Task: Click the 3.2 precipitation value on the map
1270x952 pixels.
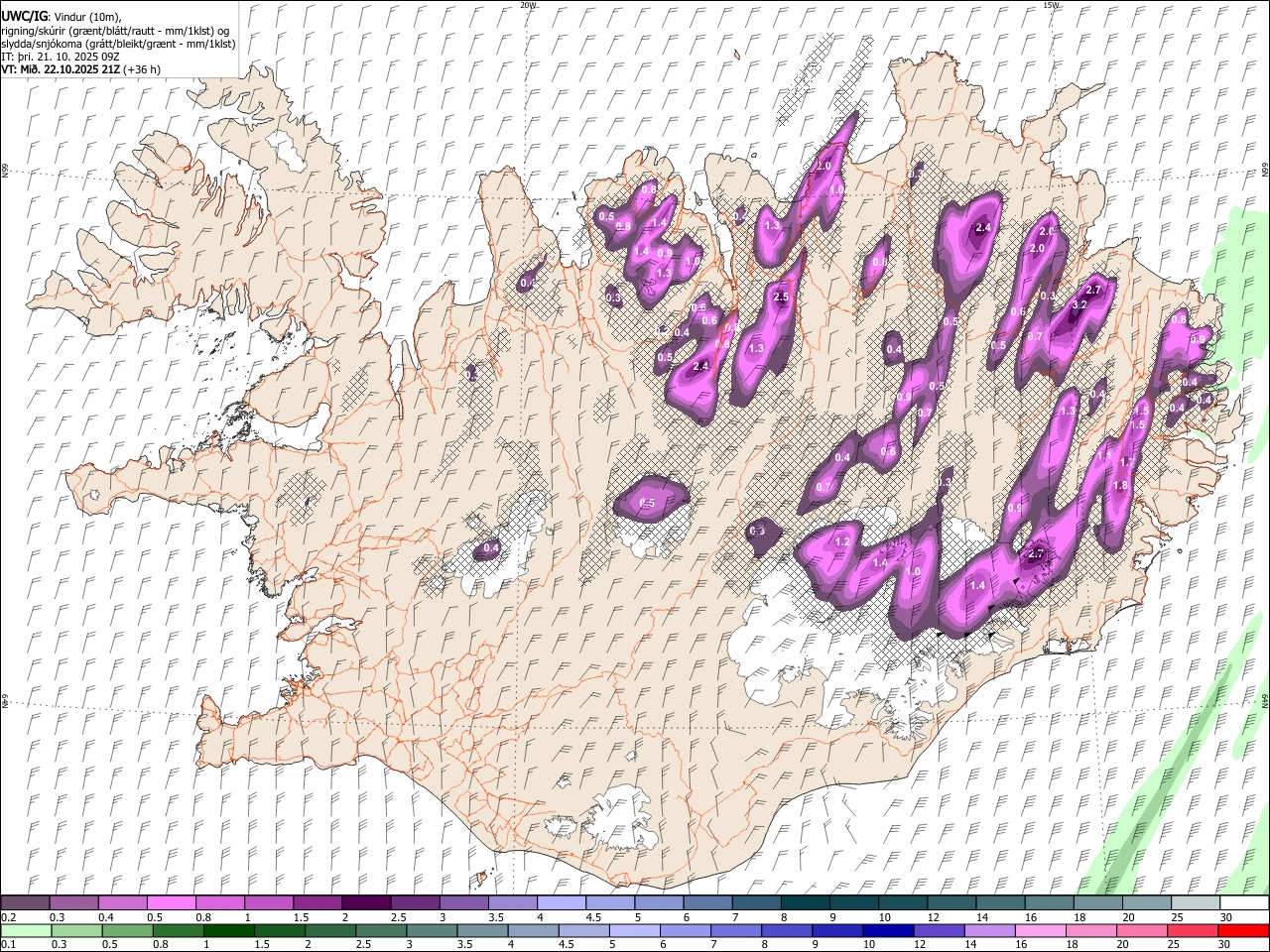Action: [1080, 305]
